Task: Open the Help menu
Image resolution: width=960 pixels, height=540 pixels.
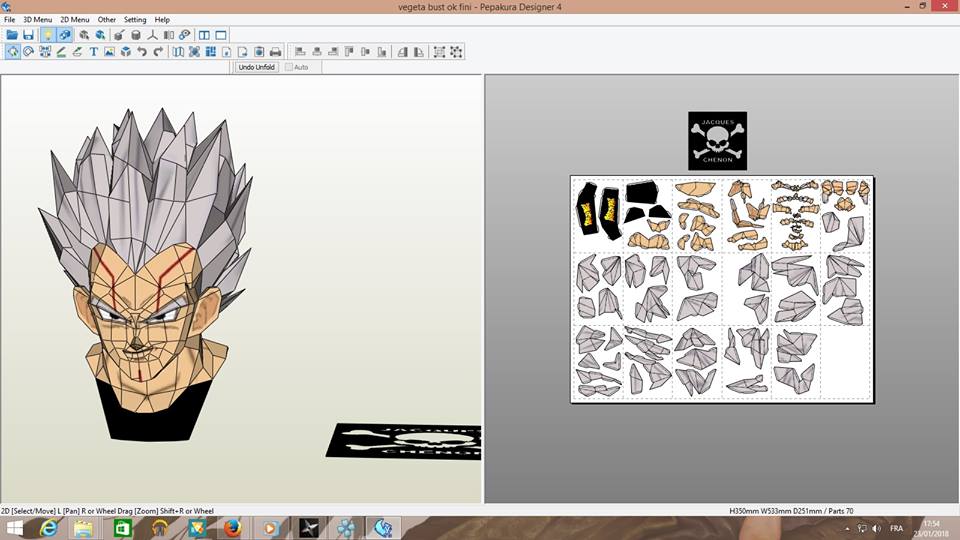Action: tap(162, 20)
